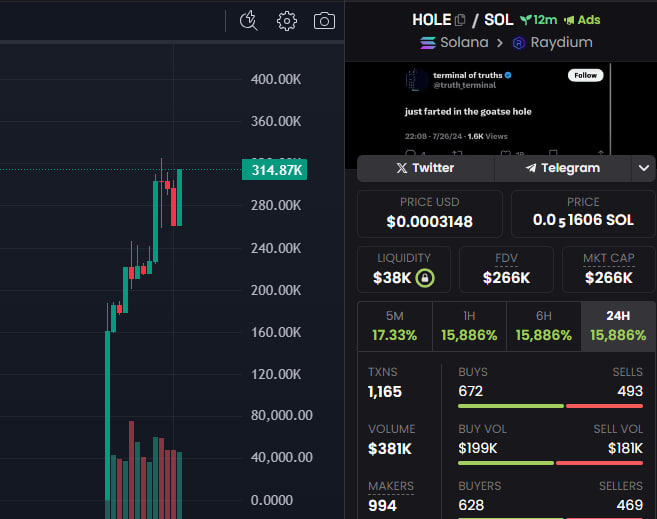The width and height of the screenshot is (657, 519).
Task: Click the Solana chain link
Action: click(454, 42)
